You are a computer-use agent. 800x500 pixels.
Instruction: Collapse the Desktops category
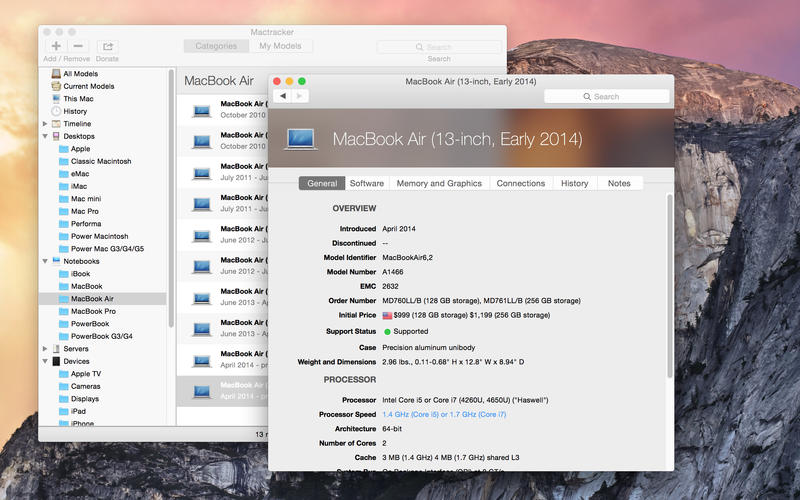[x=45, y=136]
